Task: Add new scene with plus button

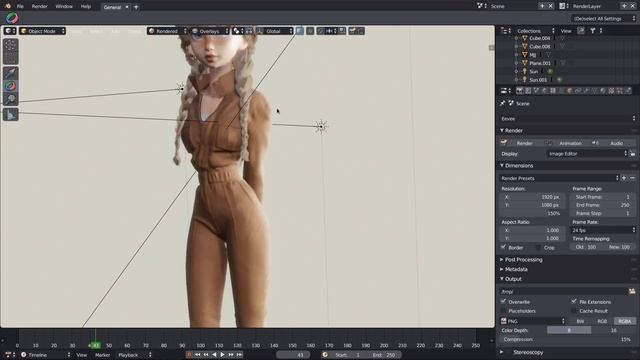Action: point(542,6)
